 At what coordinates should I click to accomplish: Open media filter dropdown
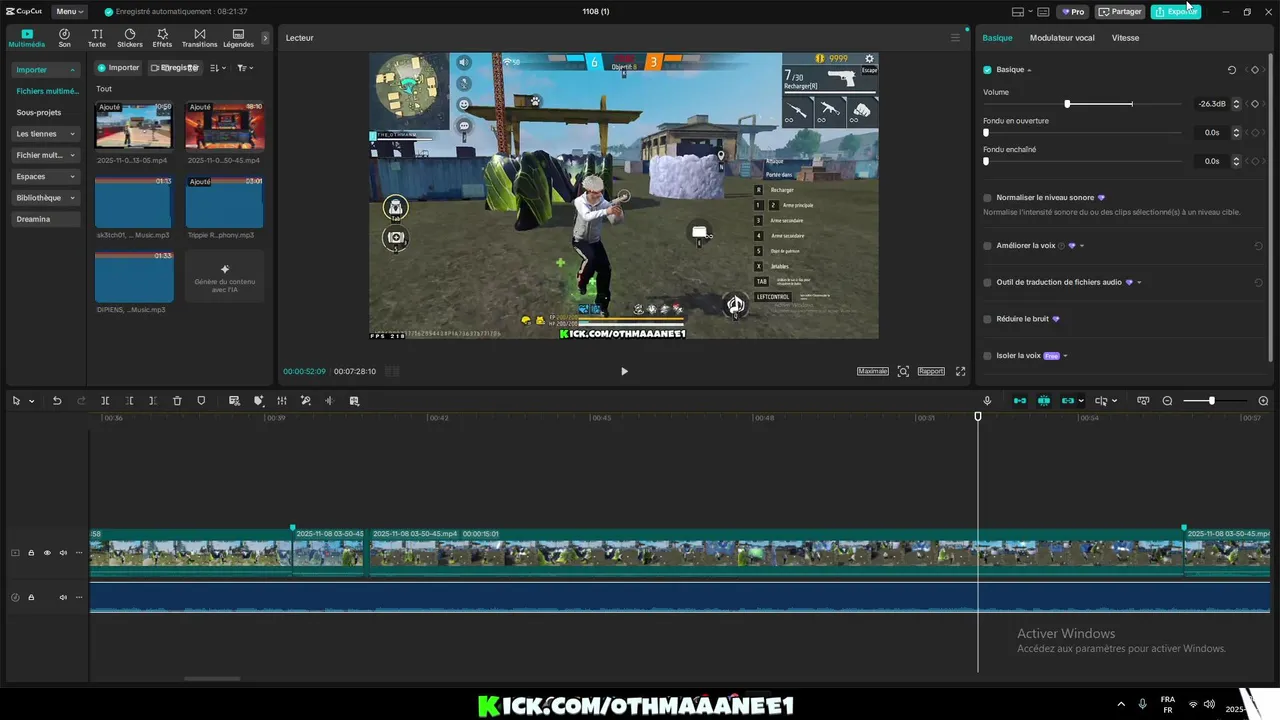[x=245, y=68]
